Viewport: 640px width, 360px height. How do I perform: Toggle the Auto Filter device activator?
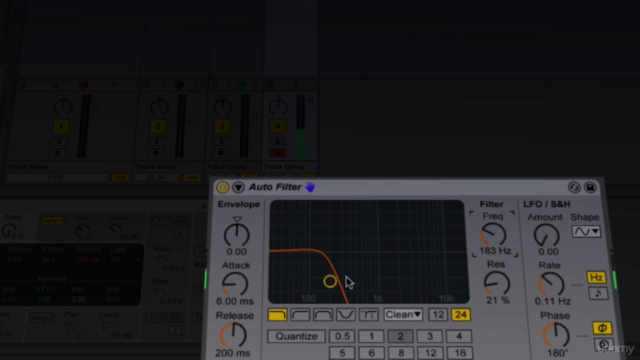[222, 187]
